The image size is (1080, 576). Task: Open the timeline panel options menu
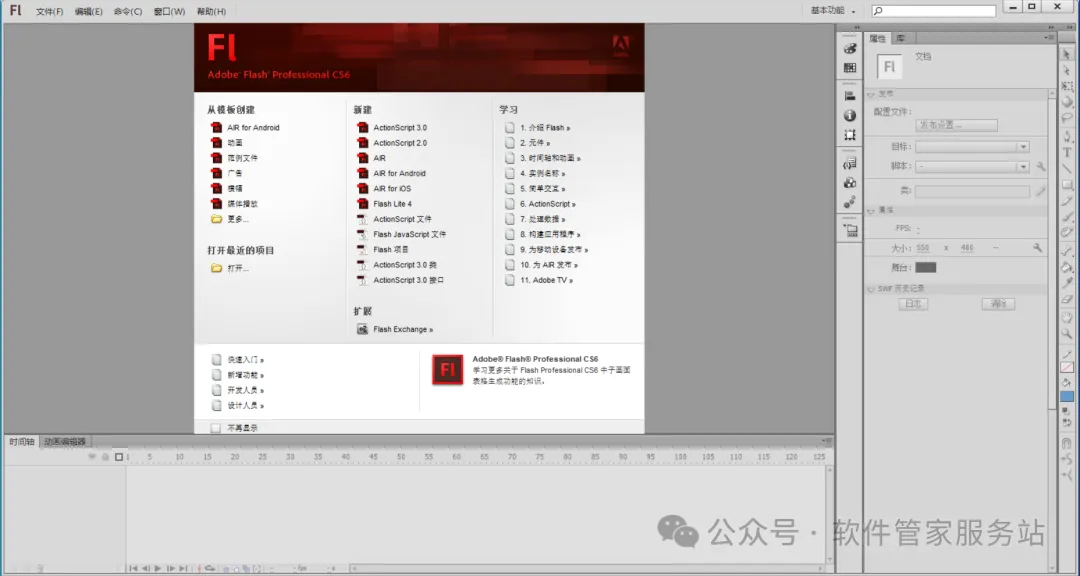(x=827, y=441)
